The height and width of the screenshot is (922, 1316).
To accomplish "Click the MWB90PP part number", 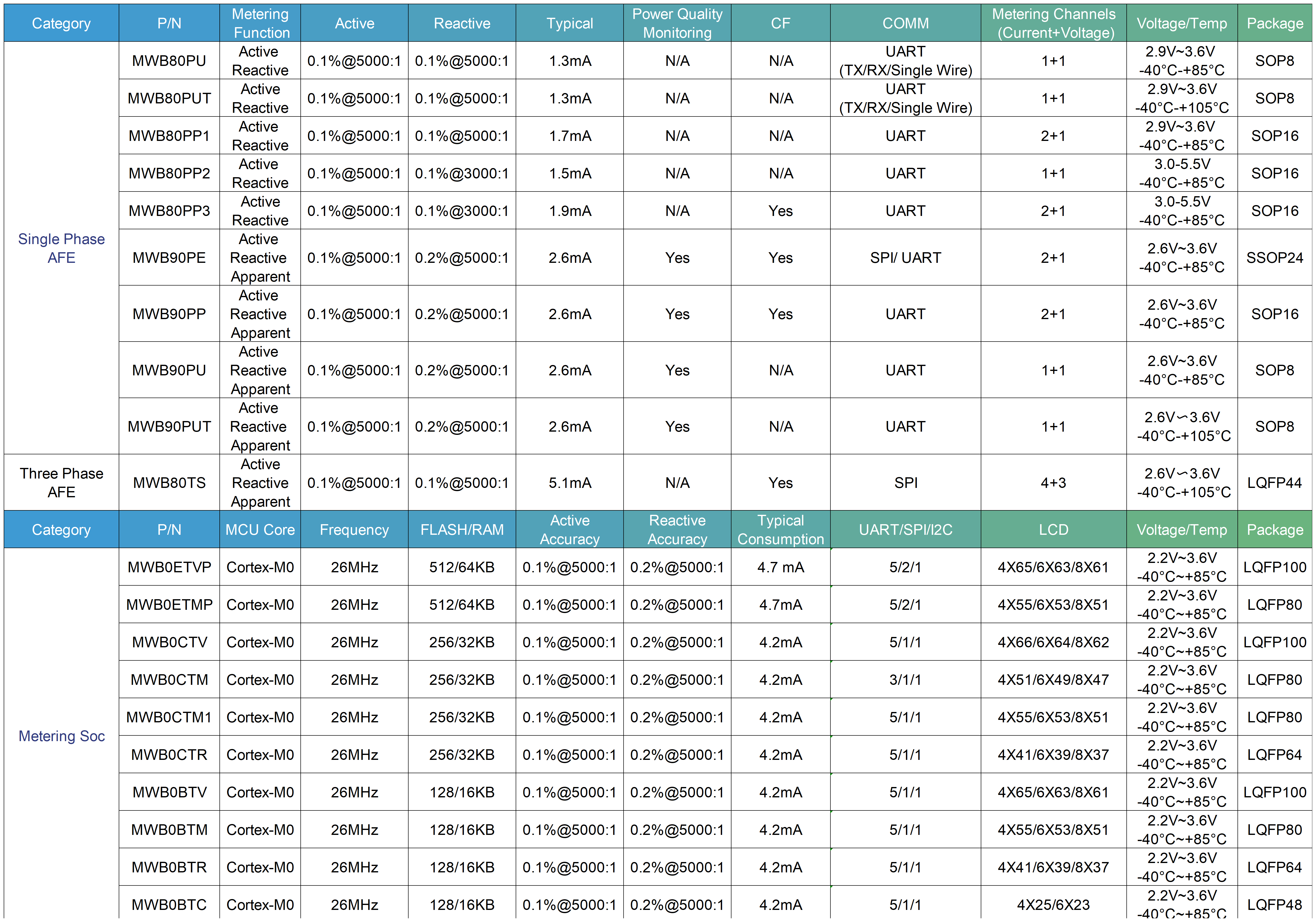I will pos(169,314).
